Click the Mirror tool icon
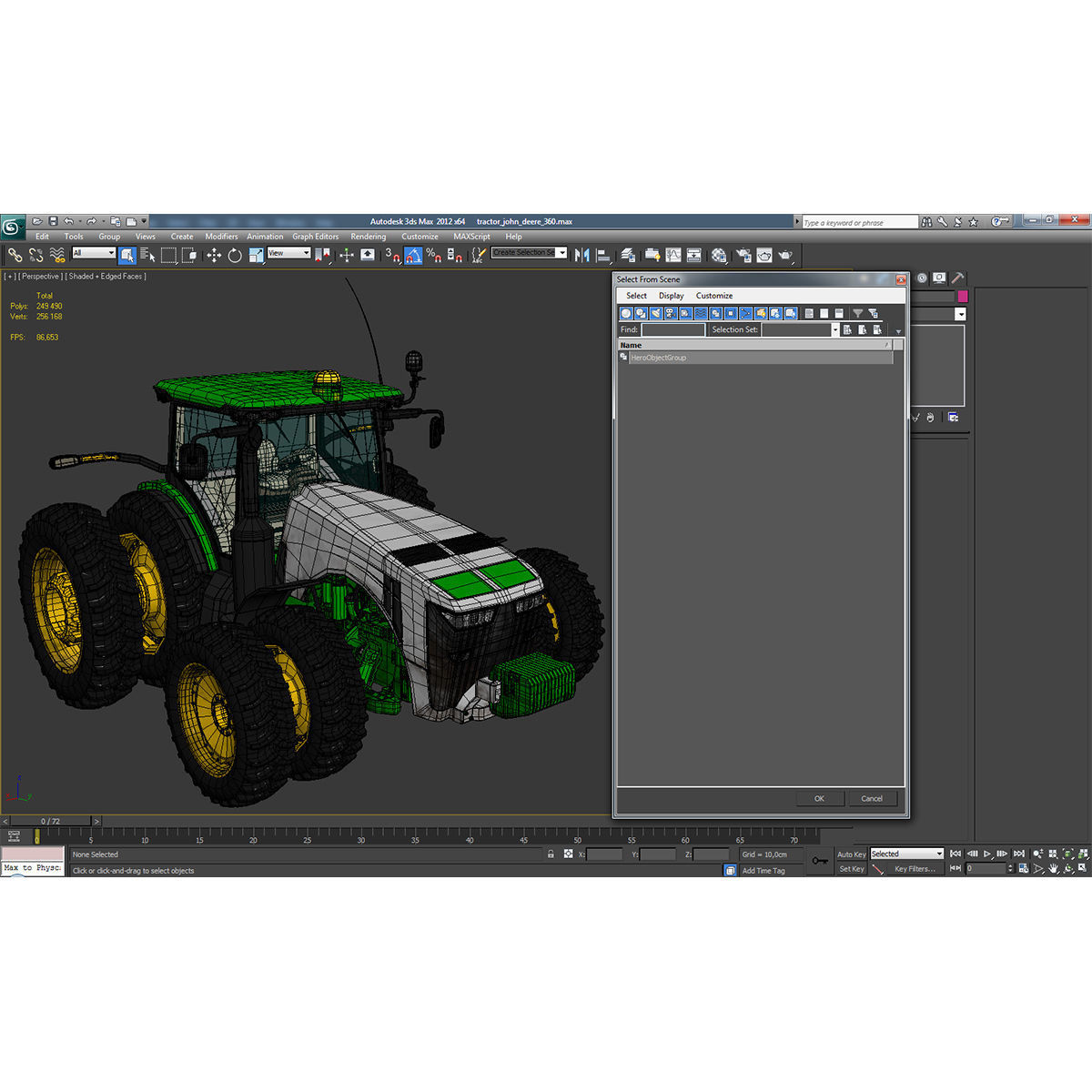 (x=582, y=256)
